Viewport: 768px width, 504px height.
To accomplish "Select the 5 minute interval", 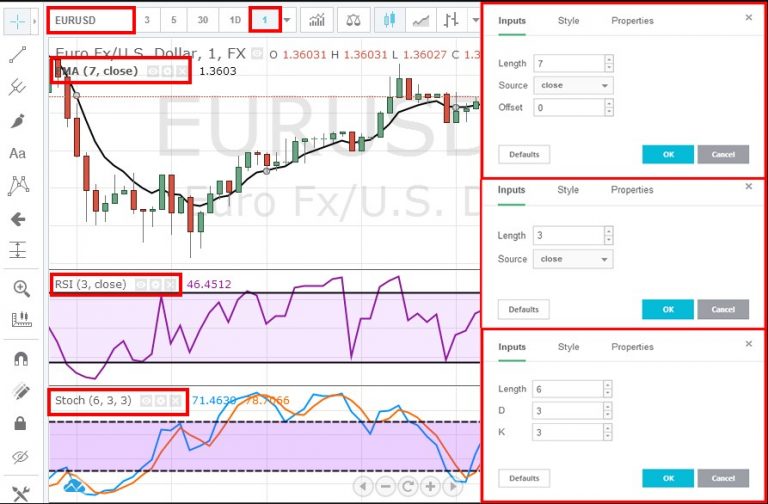I will point(174,20).
